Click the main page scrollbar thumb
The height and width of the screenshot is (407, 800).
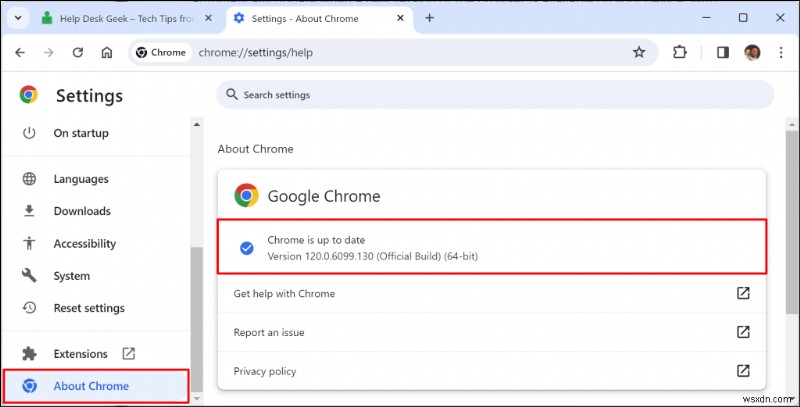792,221
